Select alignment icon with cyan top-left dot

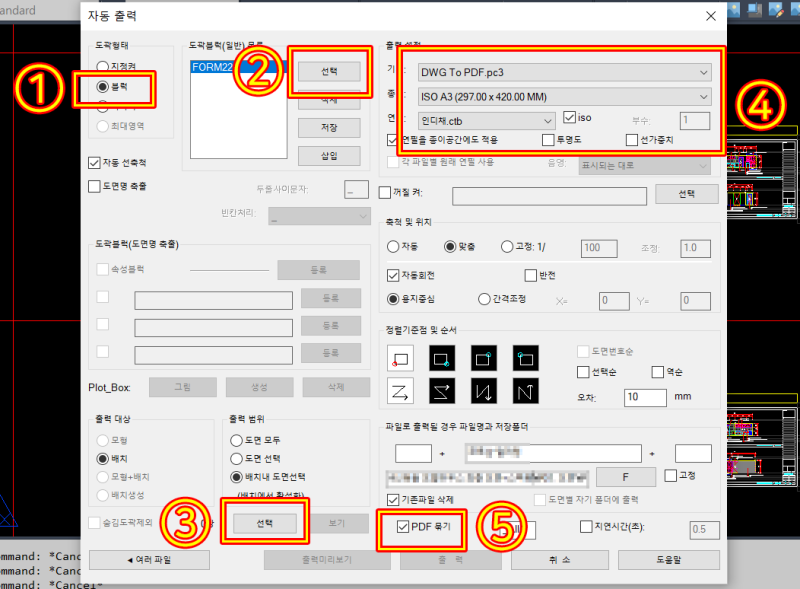525,356
